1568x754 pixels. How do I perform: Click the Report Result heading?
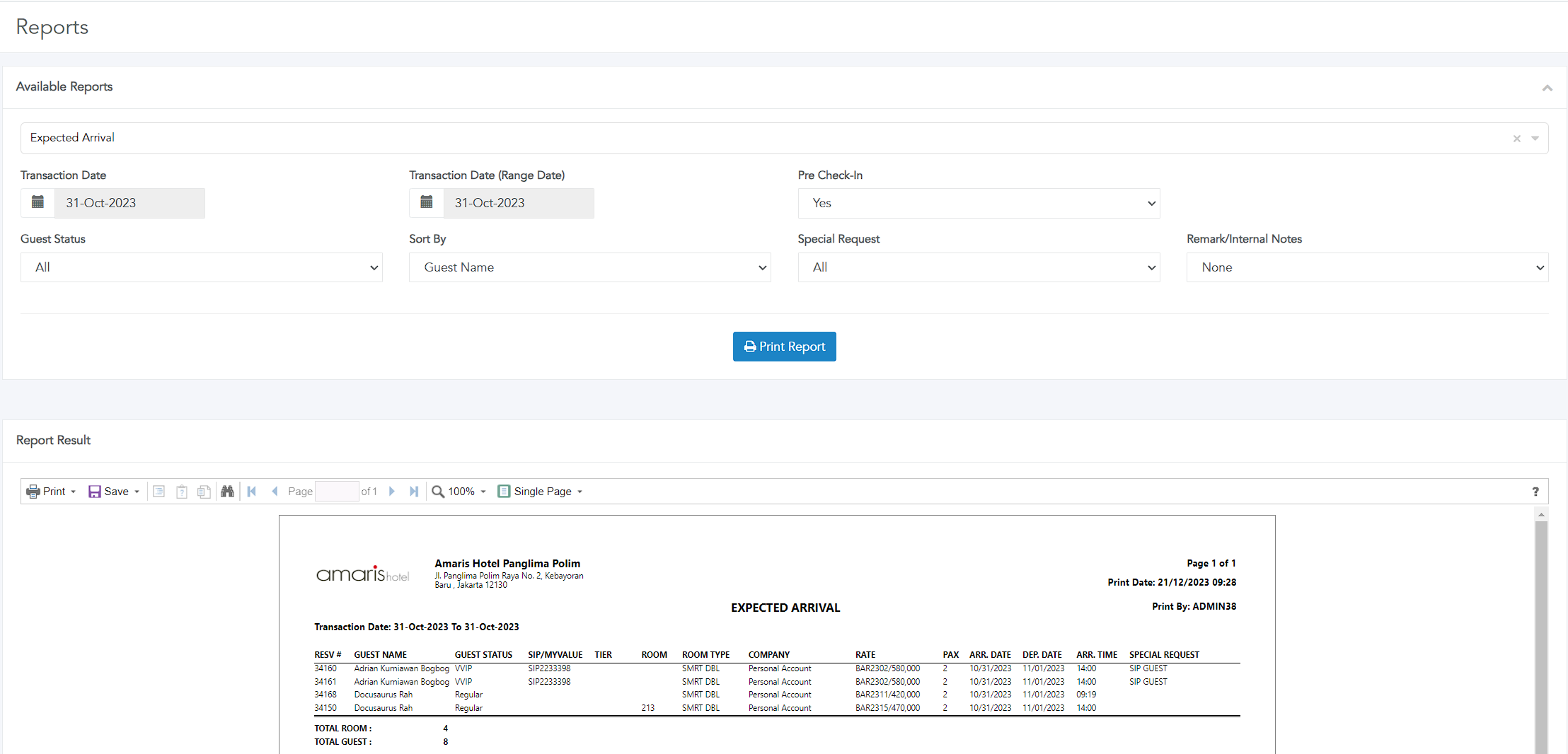click(x=53, y=440)
